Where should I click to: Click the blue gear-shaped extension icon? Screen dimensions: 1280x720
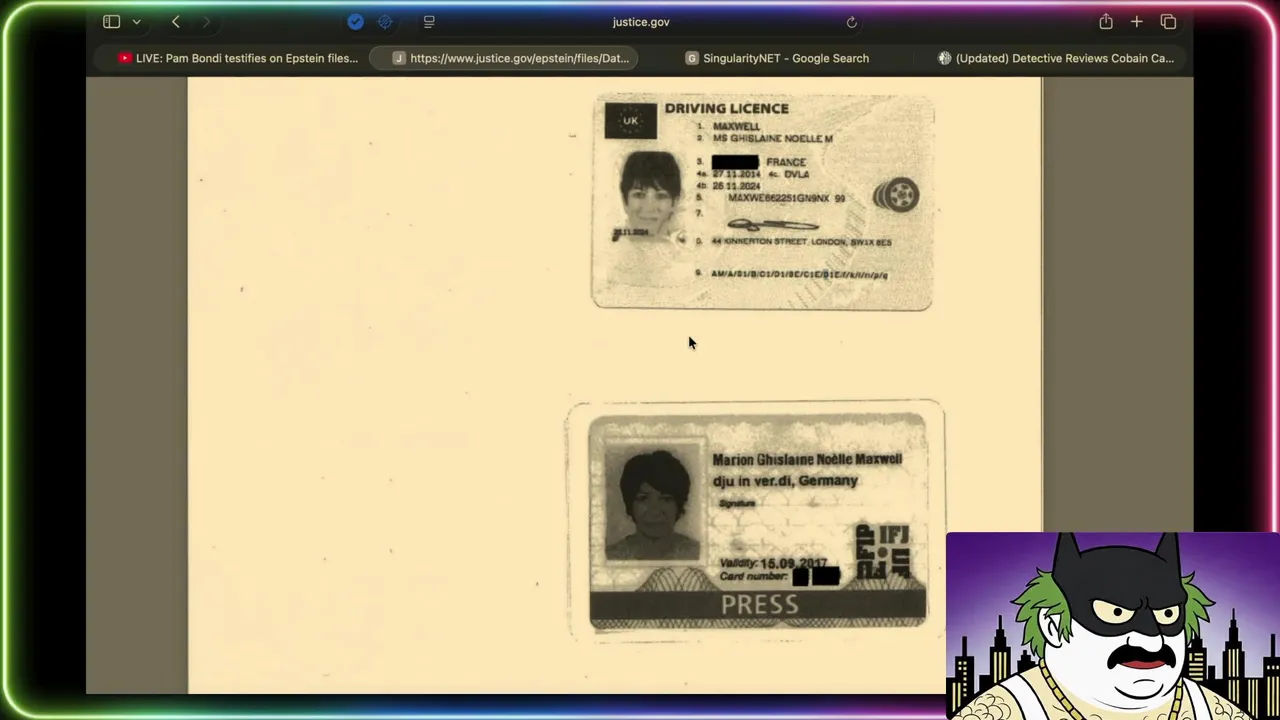pyautogui.click(x=385, y=22)
